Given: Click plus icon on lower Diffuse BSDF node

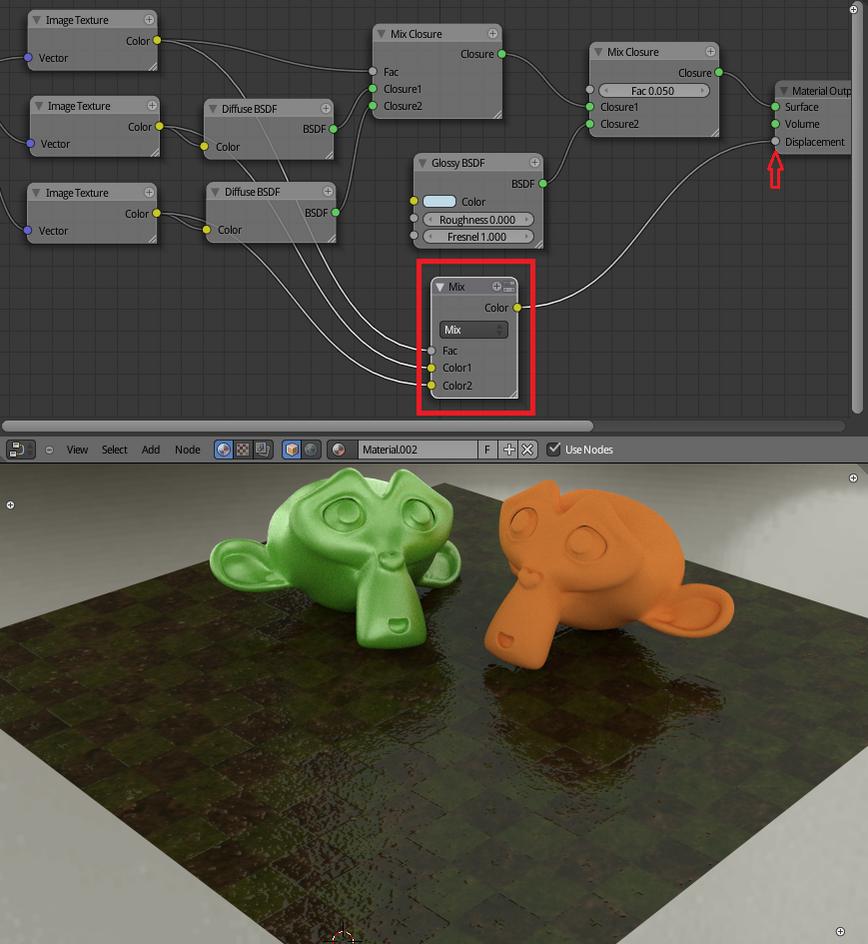Looking at the screenshot, I should tap(327, 191).
